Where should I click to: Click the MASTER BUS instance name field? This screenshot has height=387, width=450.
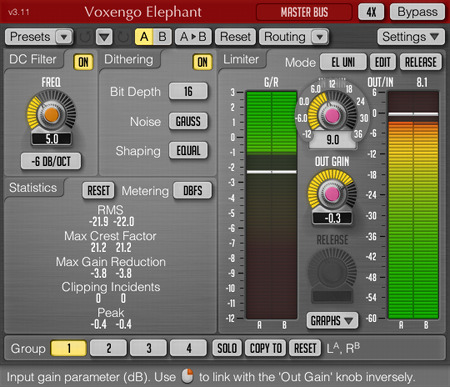coord(304,12)
